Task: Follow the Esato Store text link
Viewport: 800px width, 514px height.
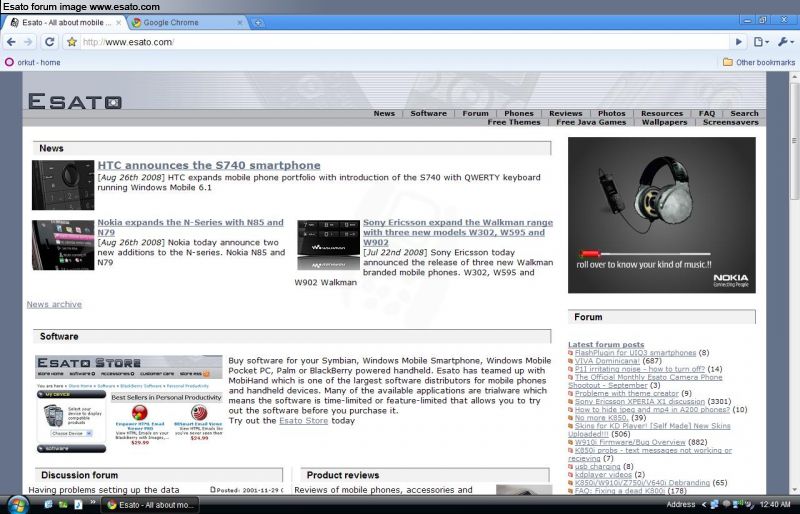Action: 303,421
